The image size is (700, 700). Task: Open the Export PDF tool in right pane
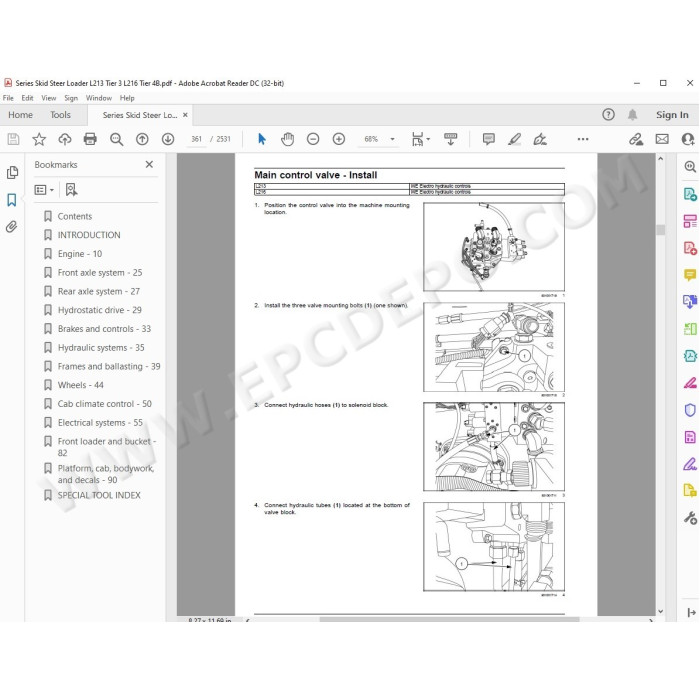690,194
